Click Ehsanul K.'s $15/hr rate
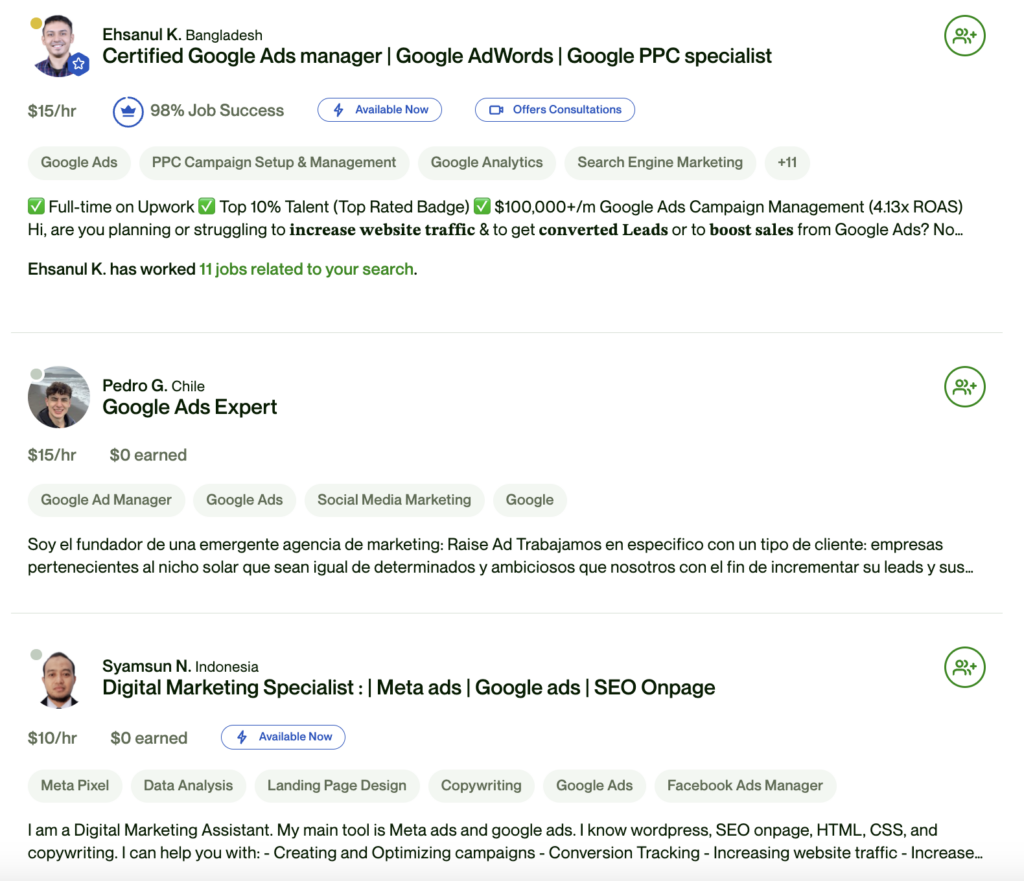Viewport: 1024px width, 881px height. [x=52, y=111]
